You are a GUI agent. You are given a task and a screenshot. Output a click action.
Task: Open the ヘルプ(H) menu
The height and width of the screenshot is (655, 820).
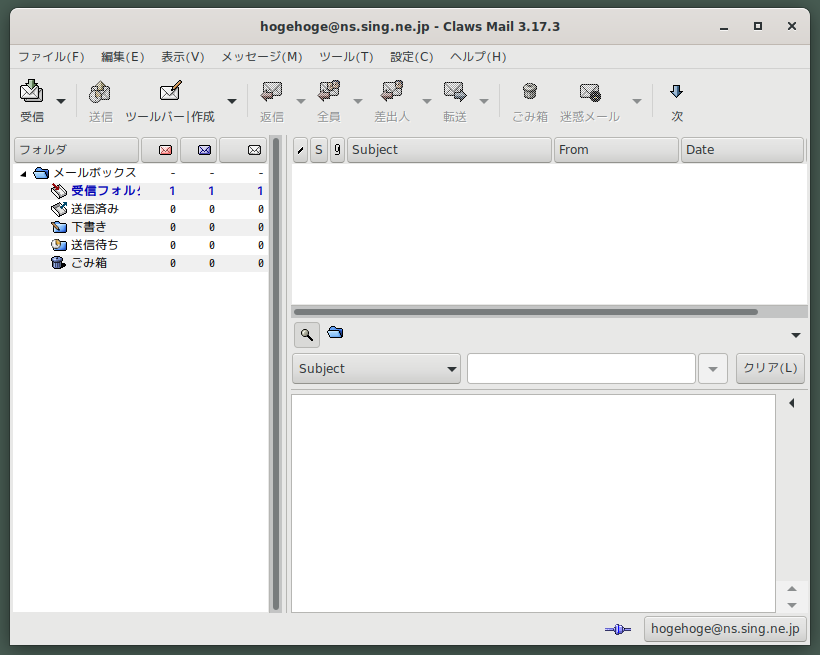tap(478, 57)
